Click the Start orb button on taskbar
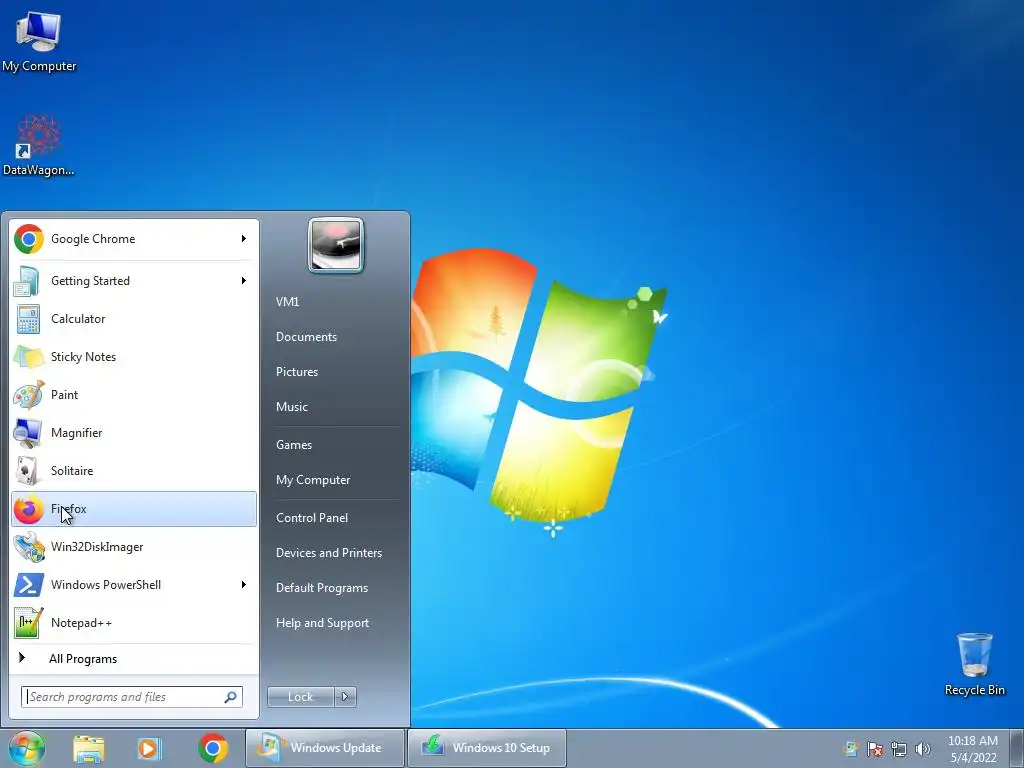Screen dimensions: 1024x768 26,748
